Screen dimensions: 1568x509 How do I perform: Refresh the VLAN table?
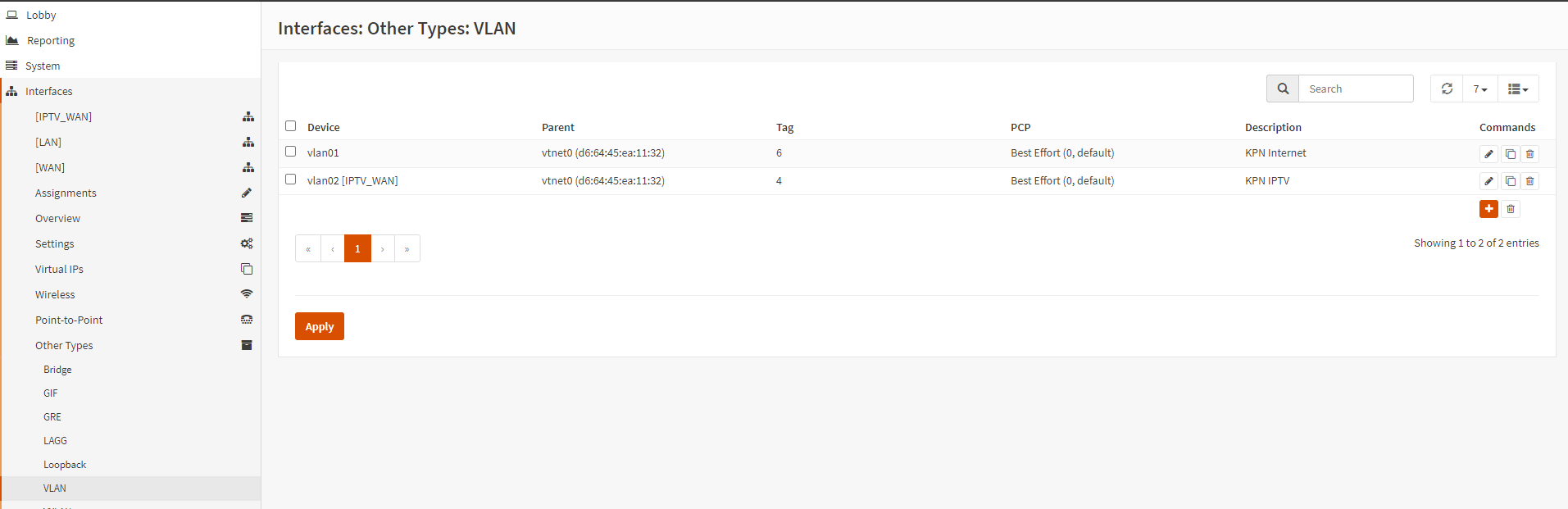[1447, 89]
